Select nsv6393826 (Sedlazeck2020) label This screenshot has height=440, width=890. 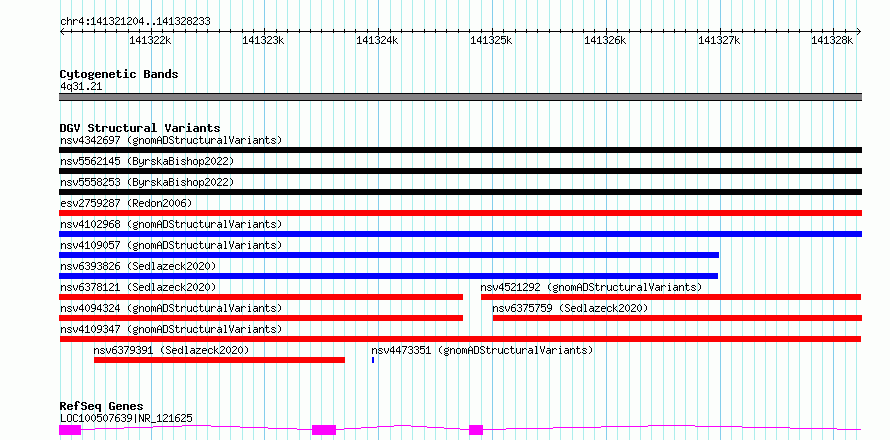tap(138, 266)
